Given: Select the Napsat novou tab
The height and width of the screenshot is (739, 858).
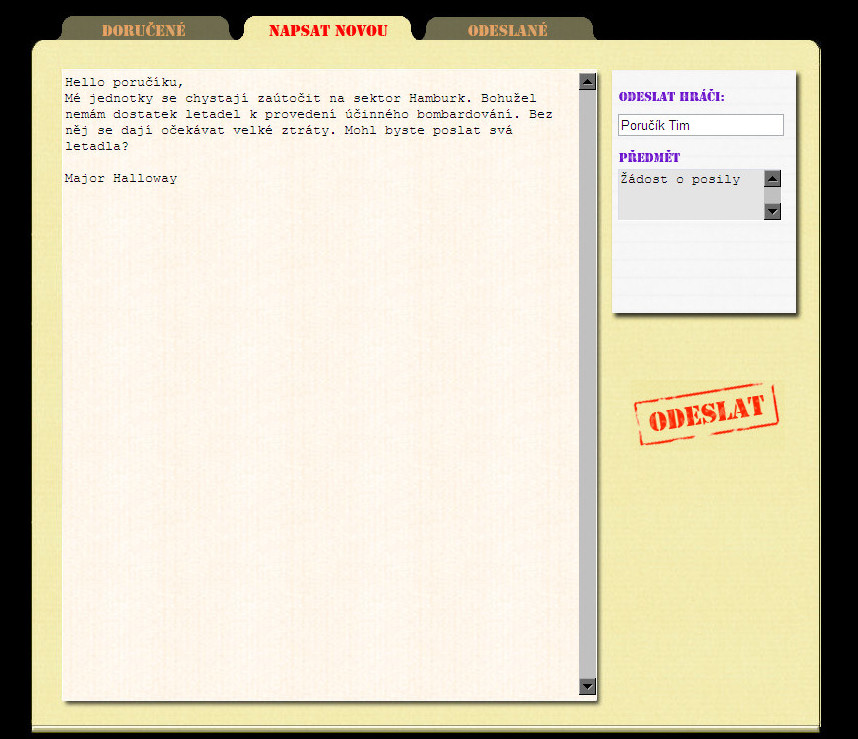Looking at the screenshot, I should tap(328, 30).
